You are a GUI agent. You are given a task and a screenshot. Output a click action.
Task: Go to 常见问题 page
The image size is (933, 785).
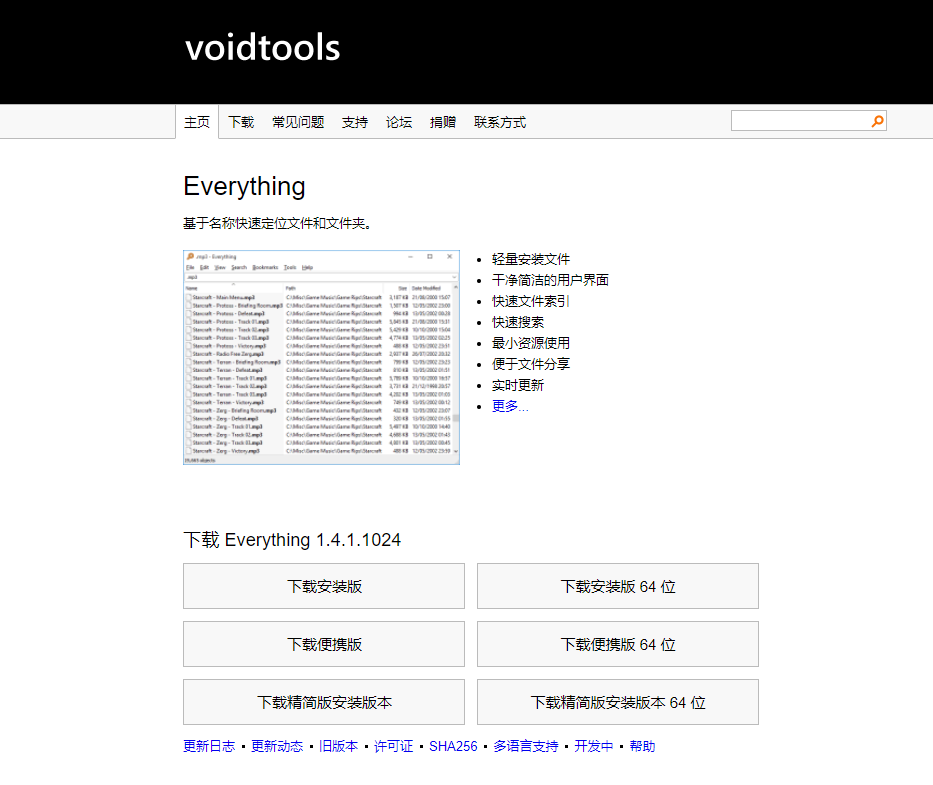(x=298, y=122)
